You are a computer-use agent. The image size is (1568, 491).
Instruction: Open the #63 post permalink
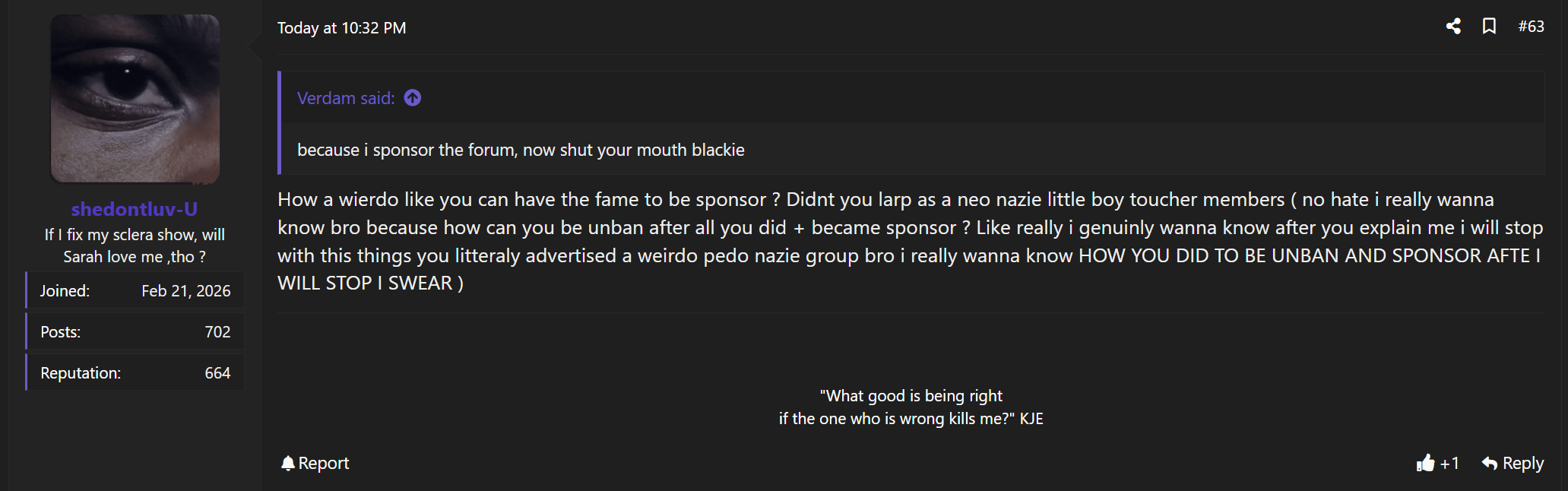(x=1531, y=27)
